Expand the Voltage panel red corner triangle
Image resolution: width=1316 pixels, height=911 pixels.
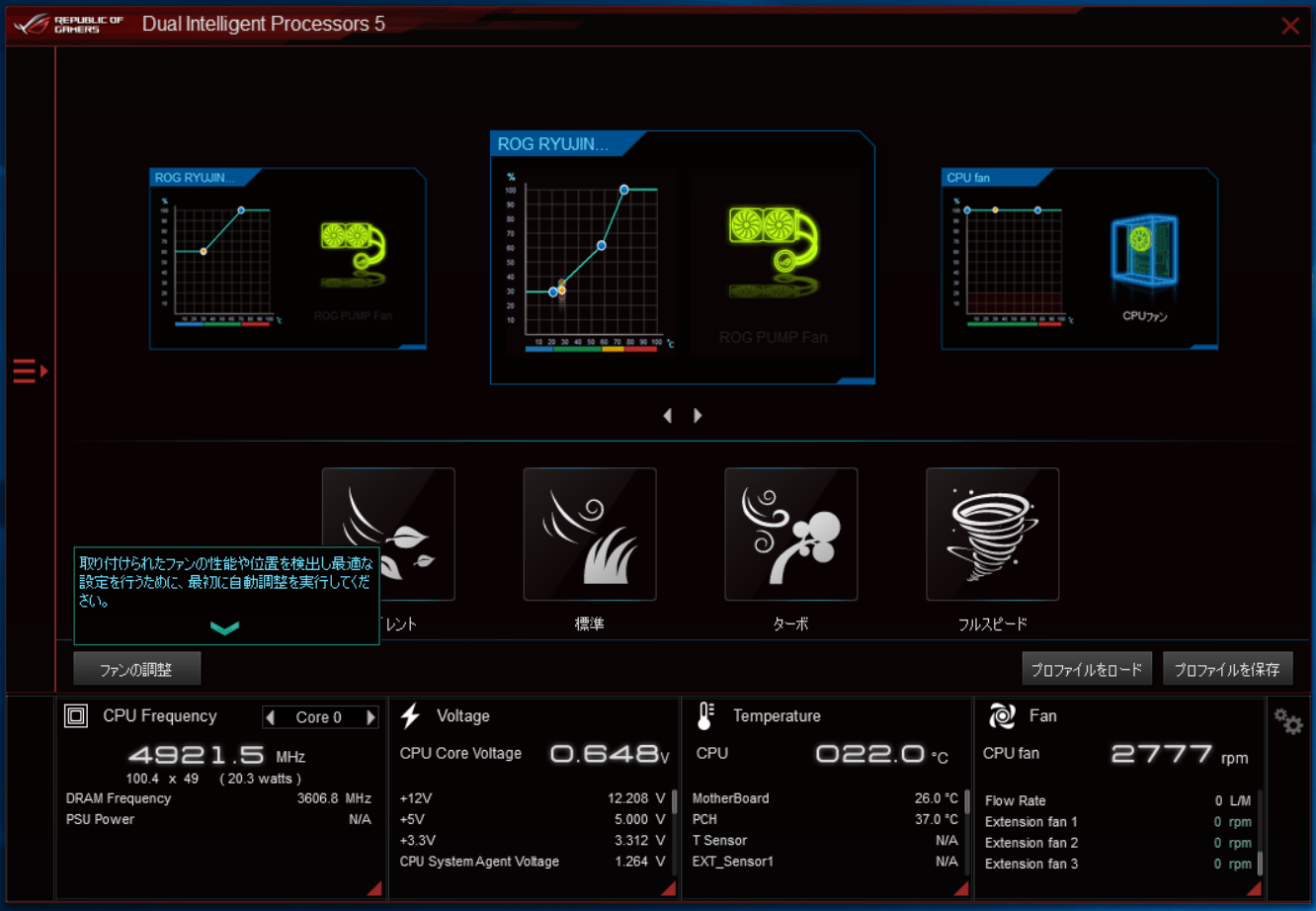coord(669,889)
